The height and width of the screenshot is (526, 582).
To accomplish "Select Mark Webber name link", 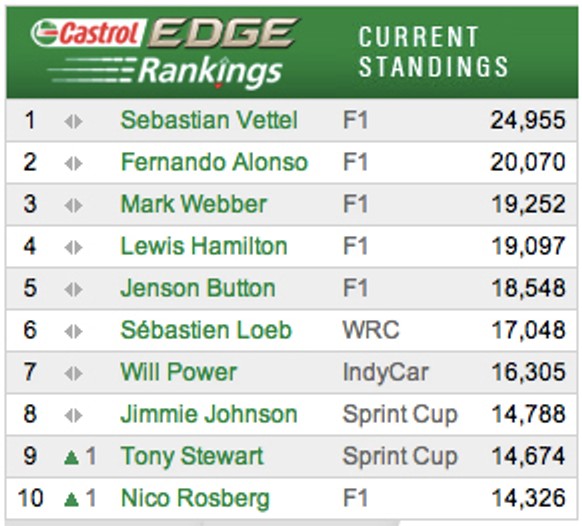I will click(194, 204).
